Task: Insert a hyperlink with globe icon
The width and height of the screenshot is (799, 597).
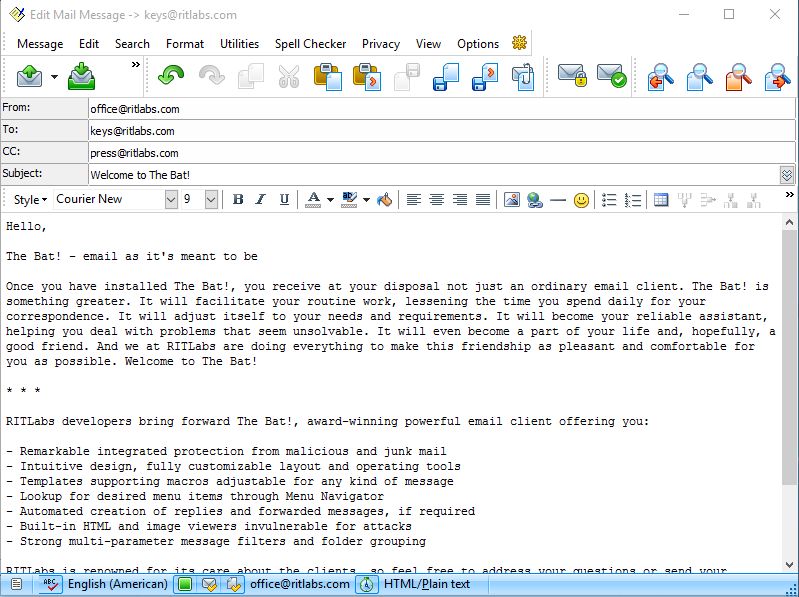Action: point(535,200)
